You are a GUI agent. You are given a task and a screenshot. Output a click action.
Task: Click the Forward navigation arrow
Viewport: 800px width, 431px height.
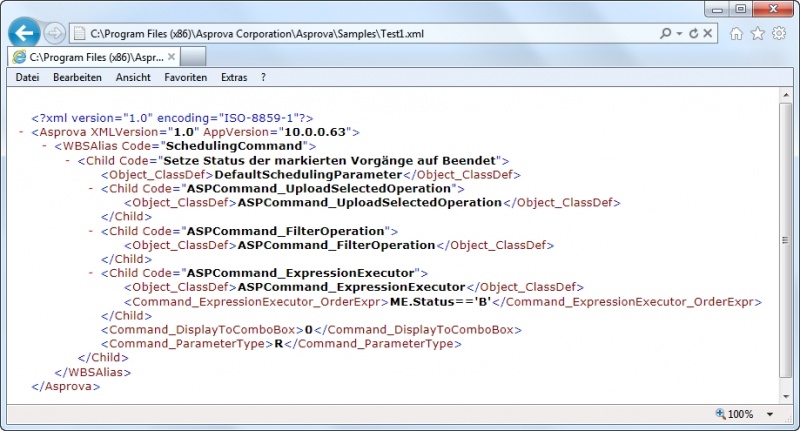coord(56,33)
